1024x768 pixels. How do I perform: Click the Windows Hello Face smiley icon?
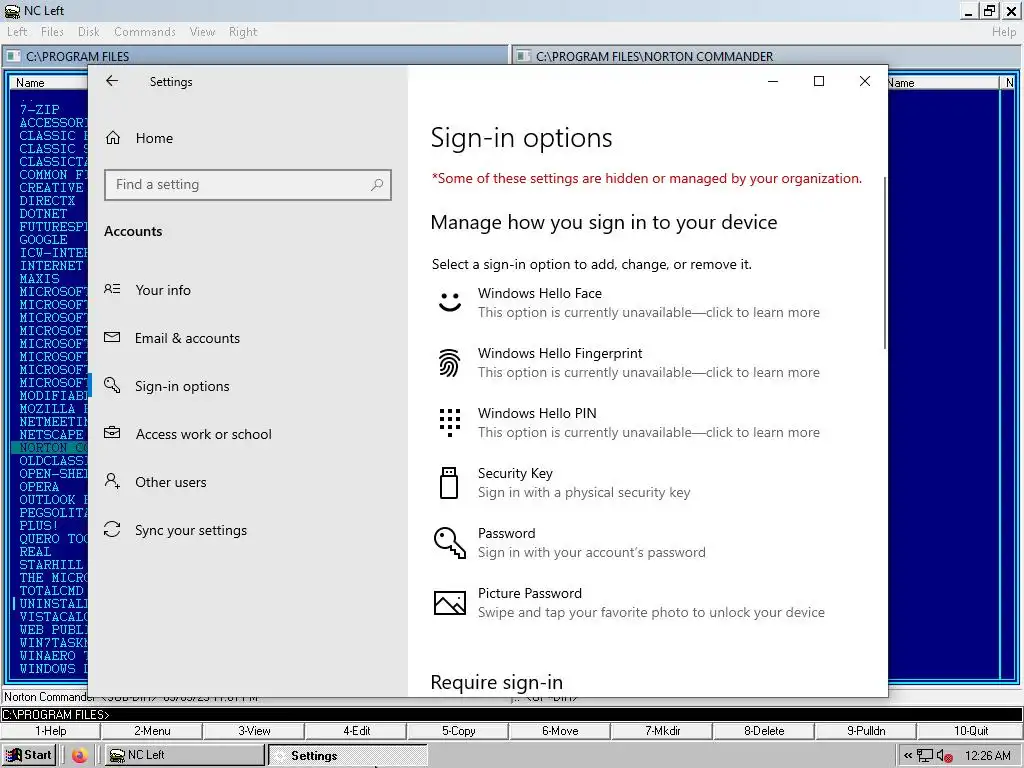pyautogui.click(x=450, y=302)
